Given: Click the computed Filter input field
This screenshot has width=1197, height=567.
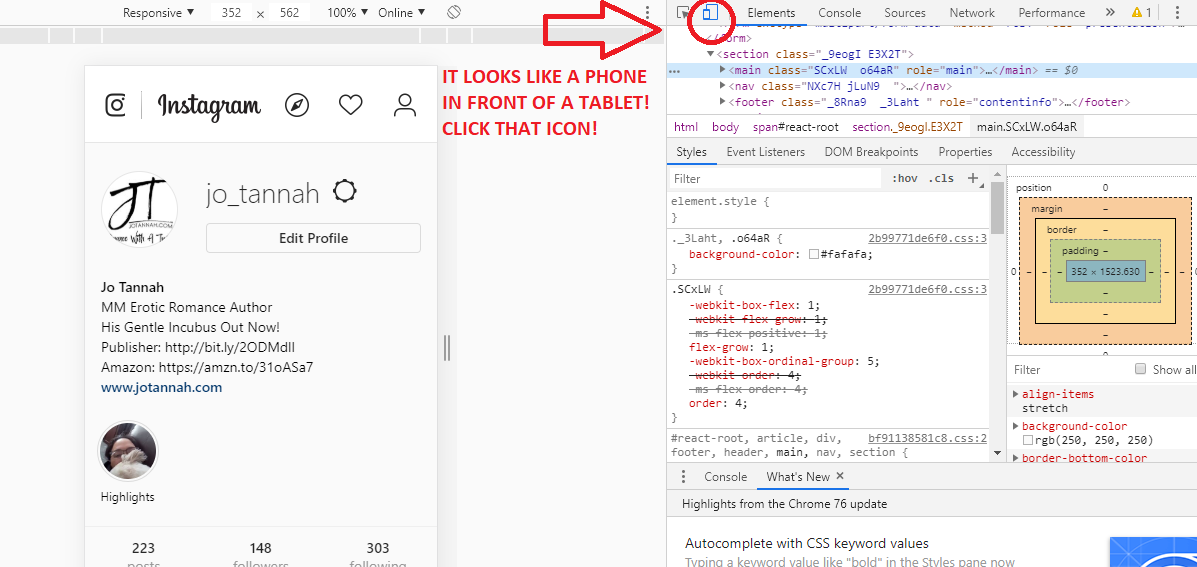Looking at the screenshot, I should (x=1069, y=369).
